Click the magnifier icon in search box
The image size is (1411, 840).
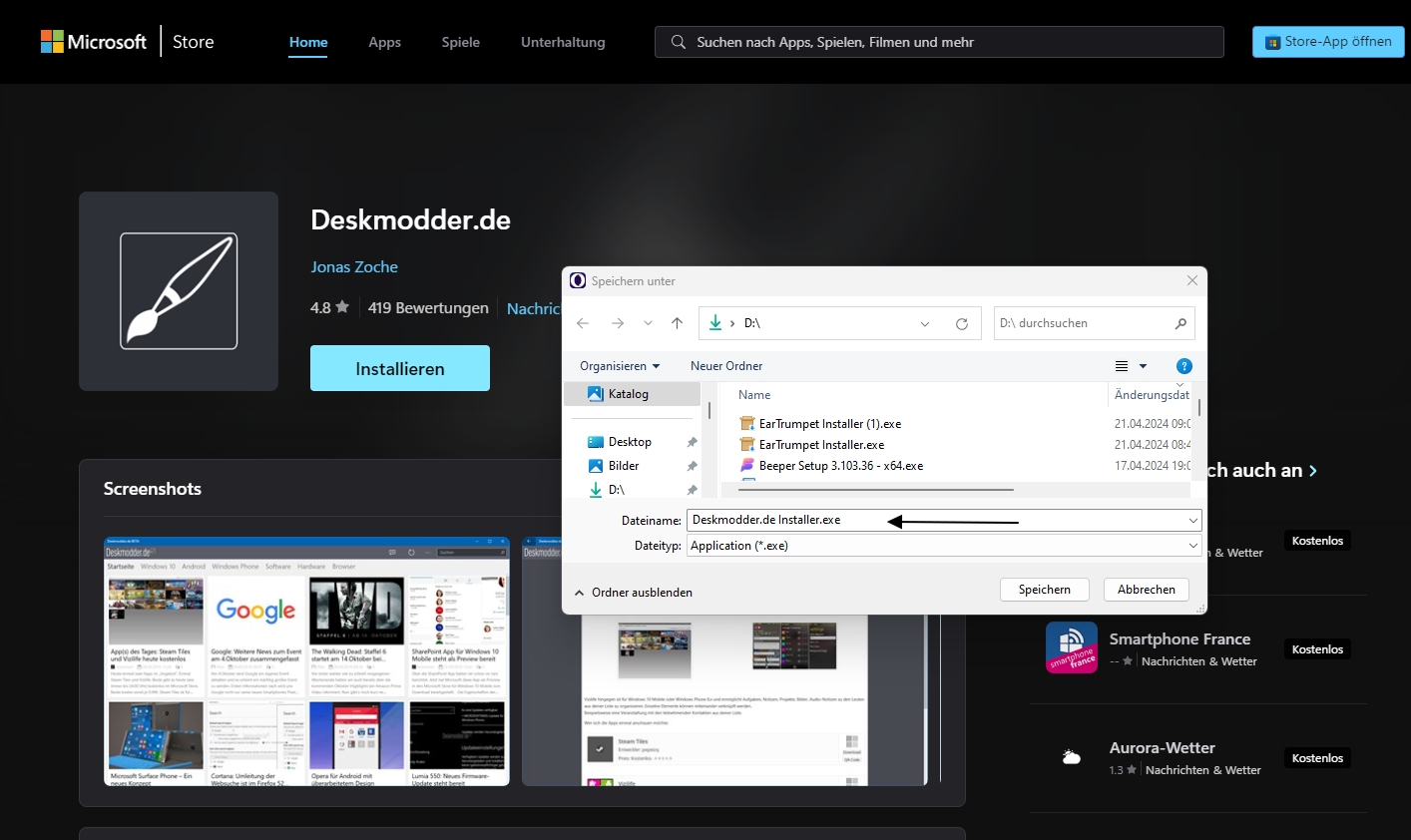click(x=1181, y=323)
